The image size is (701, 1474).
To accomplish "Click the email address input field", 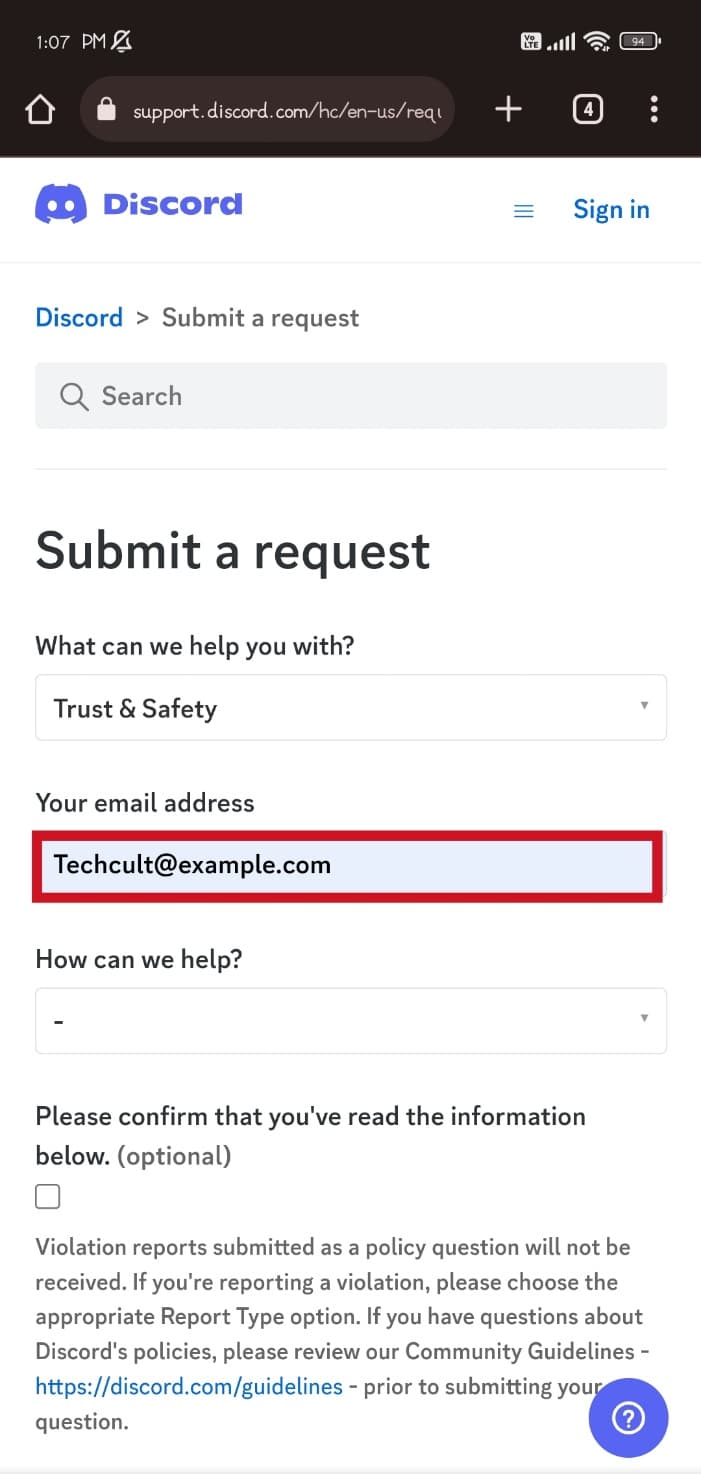I will pos(351,865).
